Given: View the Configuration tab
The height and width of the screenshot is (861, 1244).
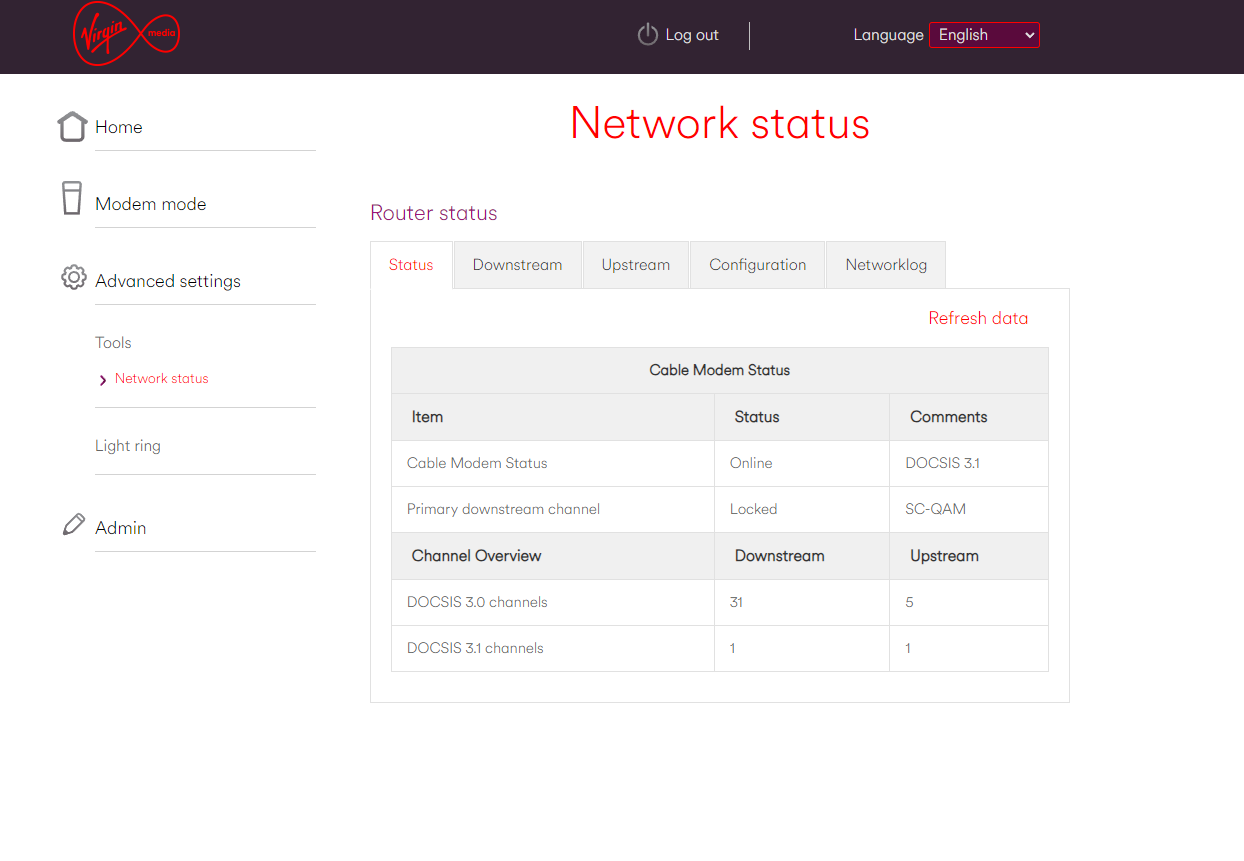Looking at the screenshot, I should tap(757, 264).
